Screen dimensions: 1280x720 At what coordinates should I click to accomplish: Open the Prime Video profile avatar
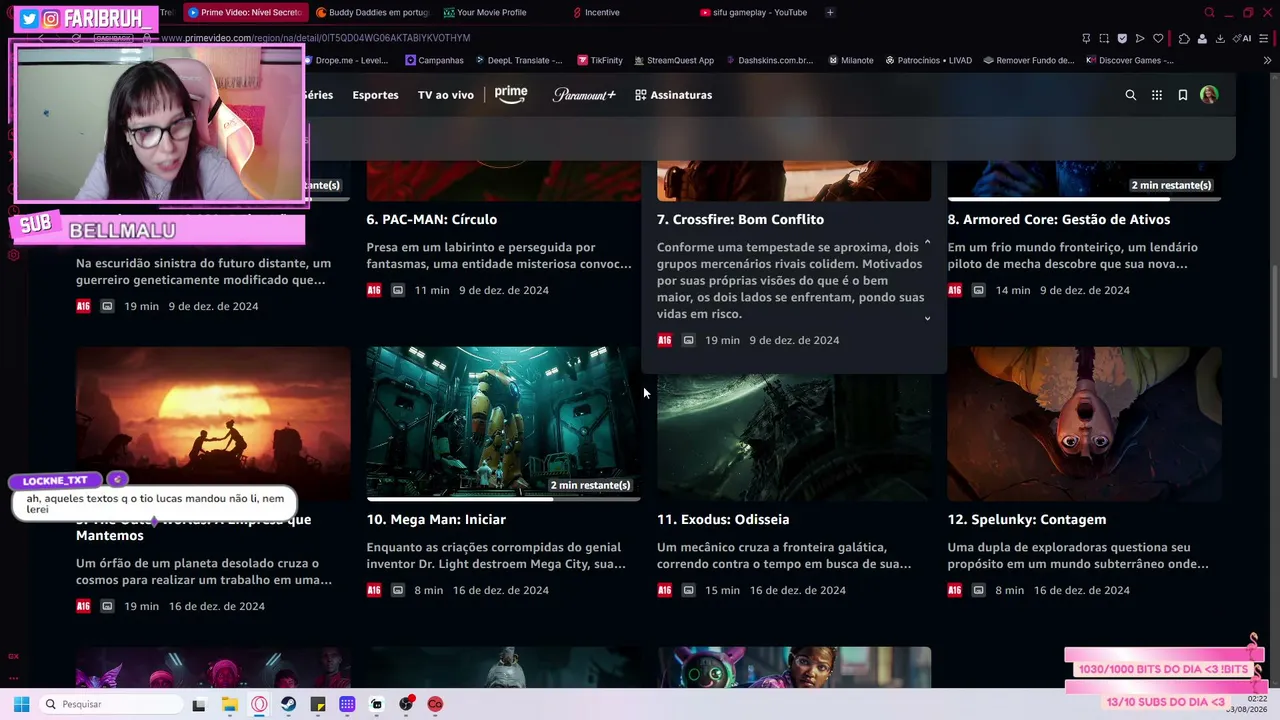point(1209,95)
